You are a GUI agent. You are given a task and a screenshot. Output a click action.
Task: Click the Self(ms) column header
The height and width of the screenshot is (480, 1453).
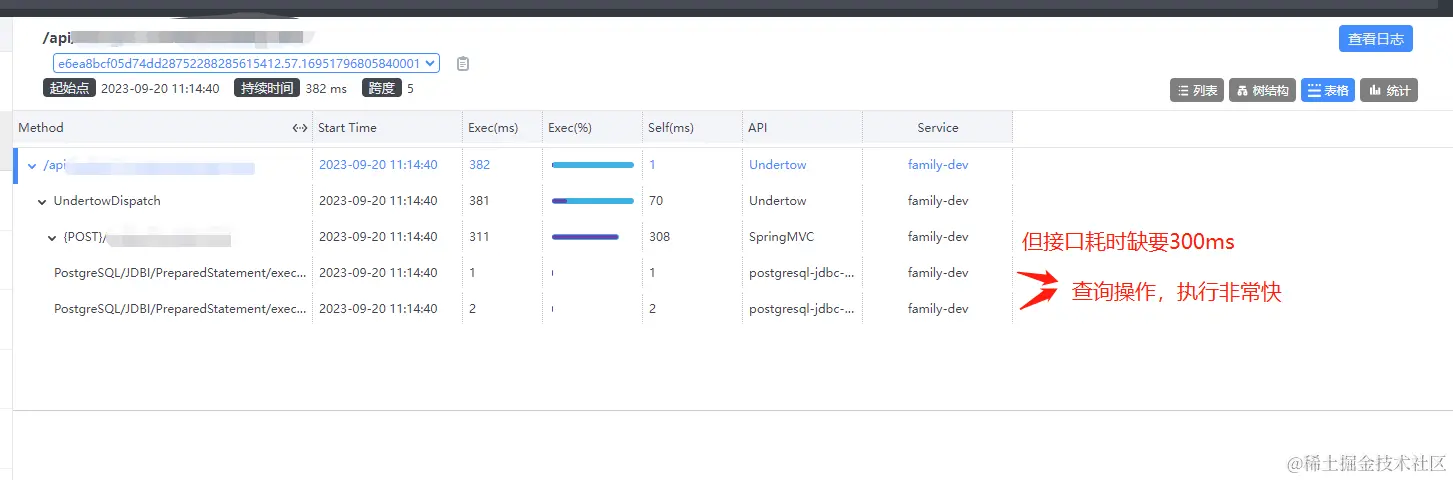671,128
